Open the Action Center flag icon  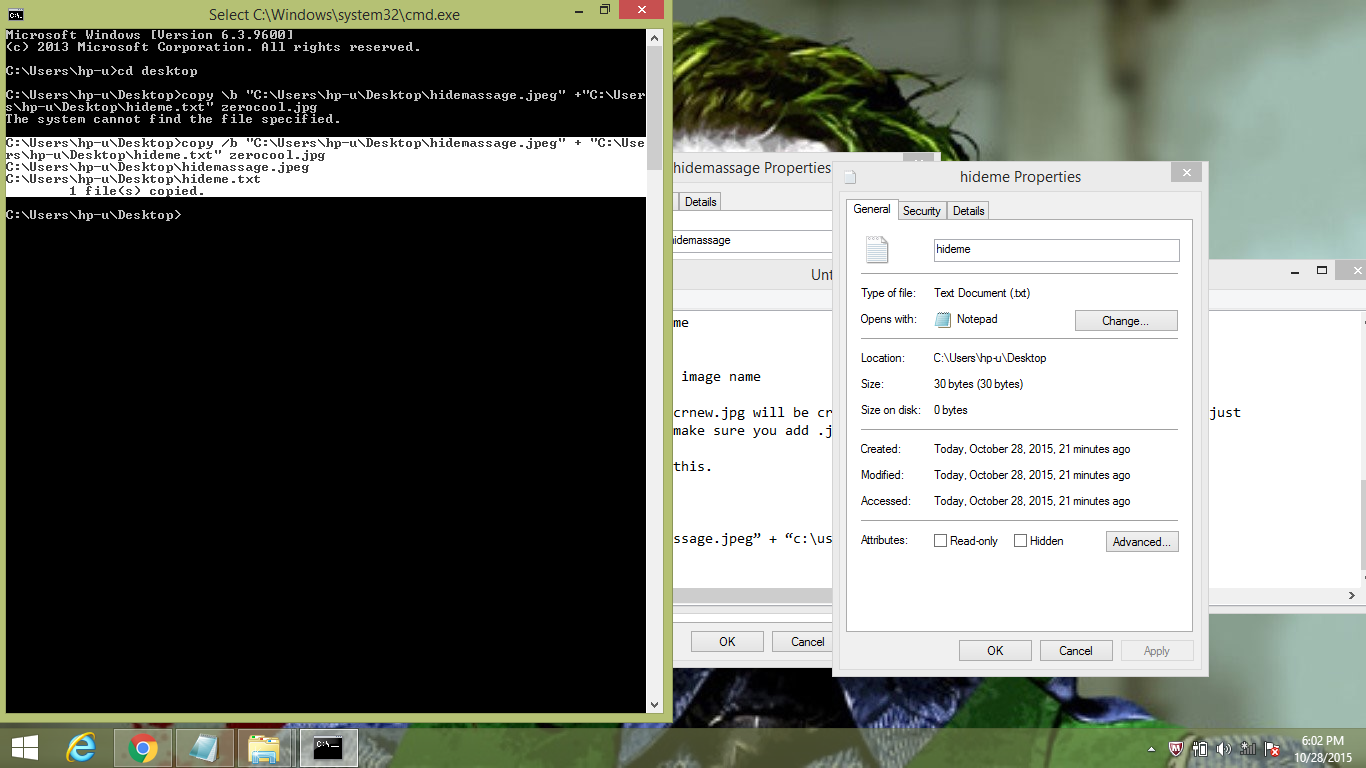click(1273, 748)
